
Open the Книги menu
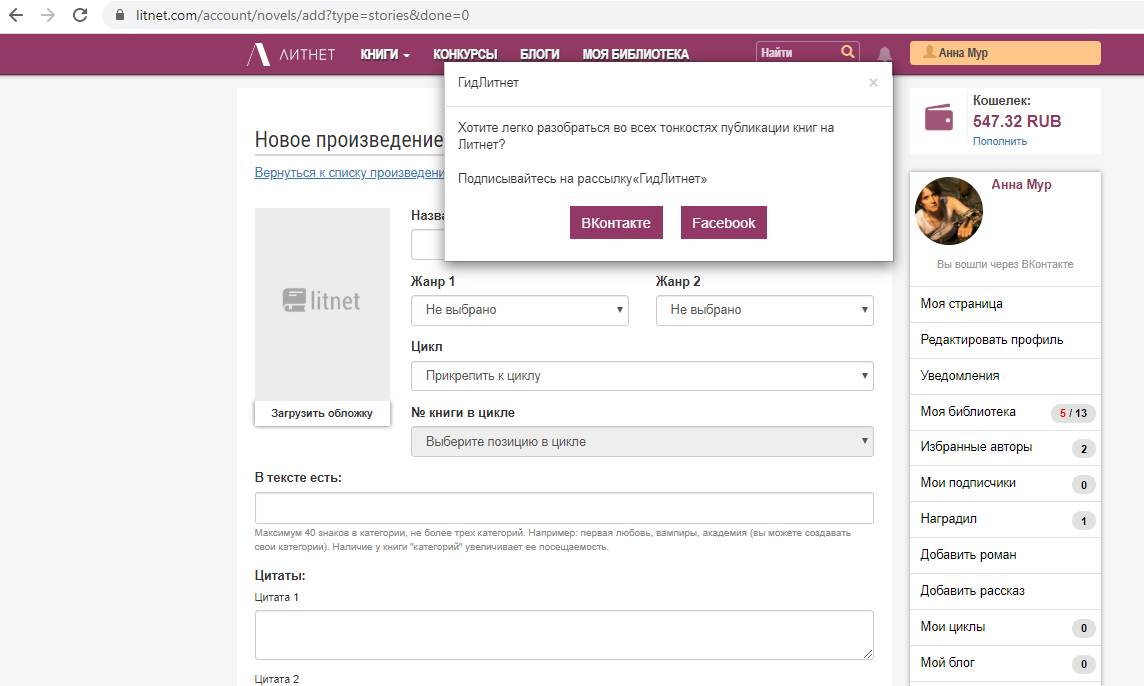click(385, 54)
